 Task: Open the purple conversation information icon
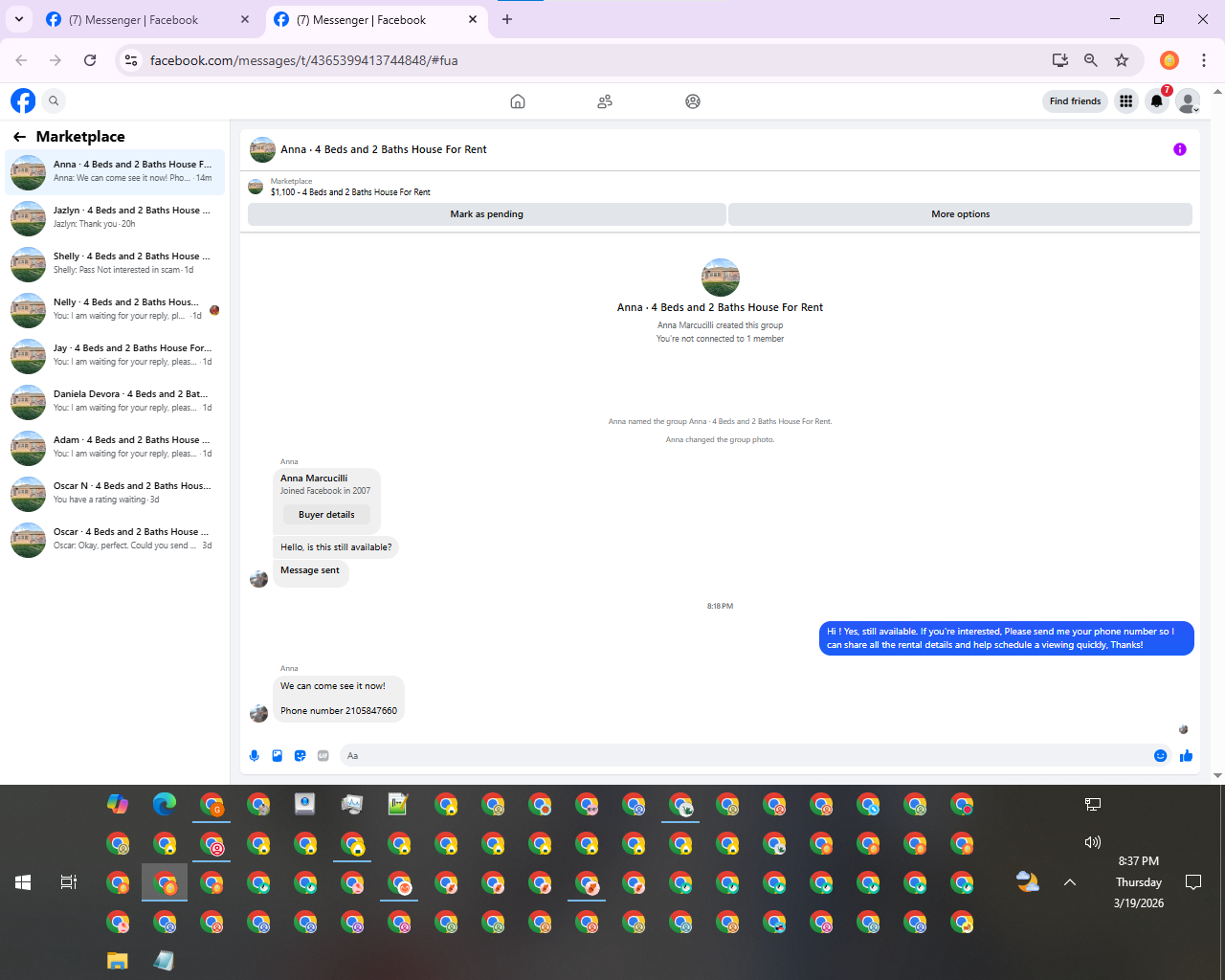(x=1180, y=149)
